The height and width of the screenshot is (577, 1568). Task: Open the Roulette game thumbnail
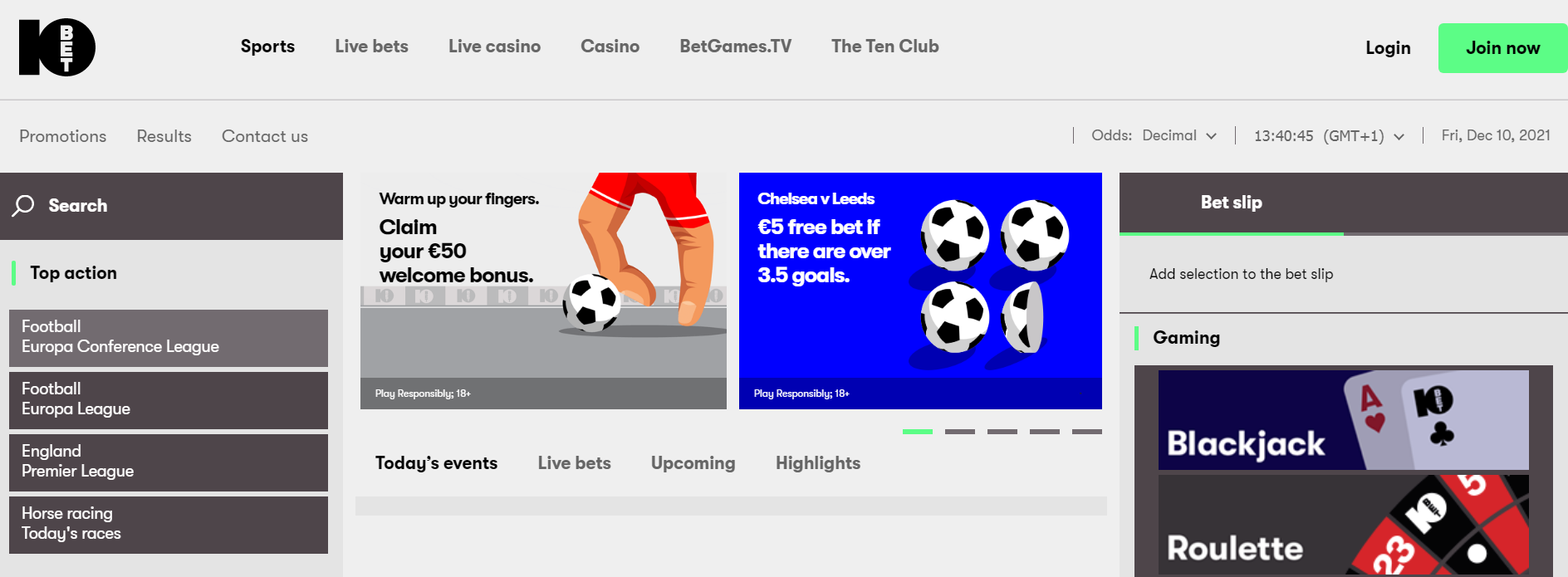(x=1343, y=525)
